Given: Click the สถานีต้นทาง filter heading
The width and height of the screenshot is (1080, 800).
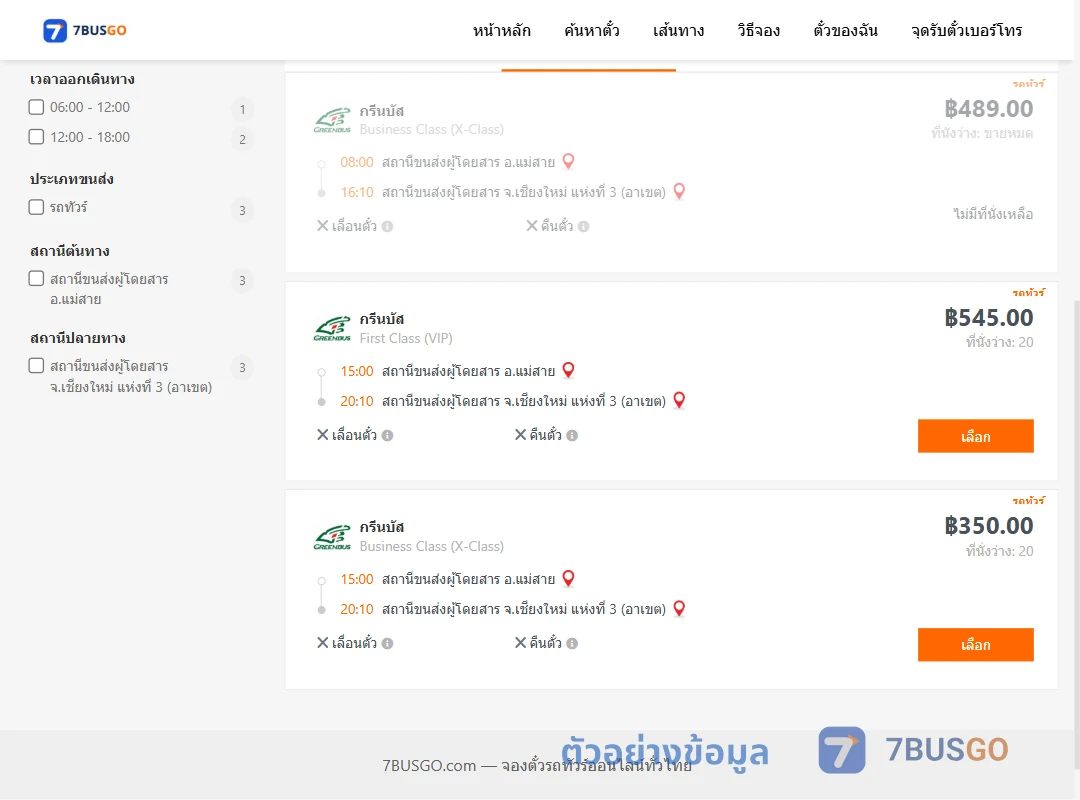Looking at the screenshot, I should [x=70, y=250].
